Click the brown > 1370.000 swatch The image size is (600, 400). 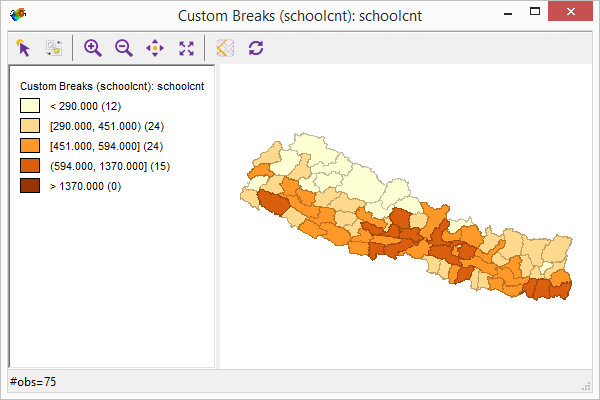(x=30, y=186)
